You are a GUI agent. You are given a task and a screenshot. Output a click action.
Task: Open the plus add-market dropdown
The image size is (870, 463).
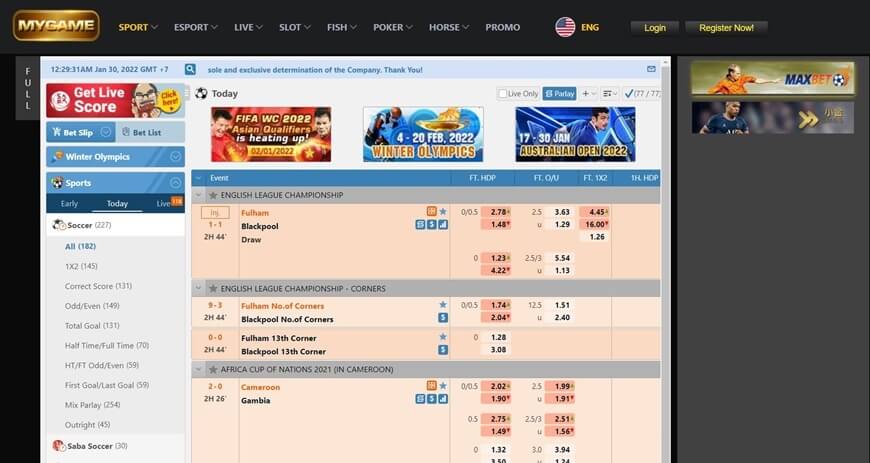588,94
